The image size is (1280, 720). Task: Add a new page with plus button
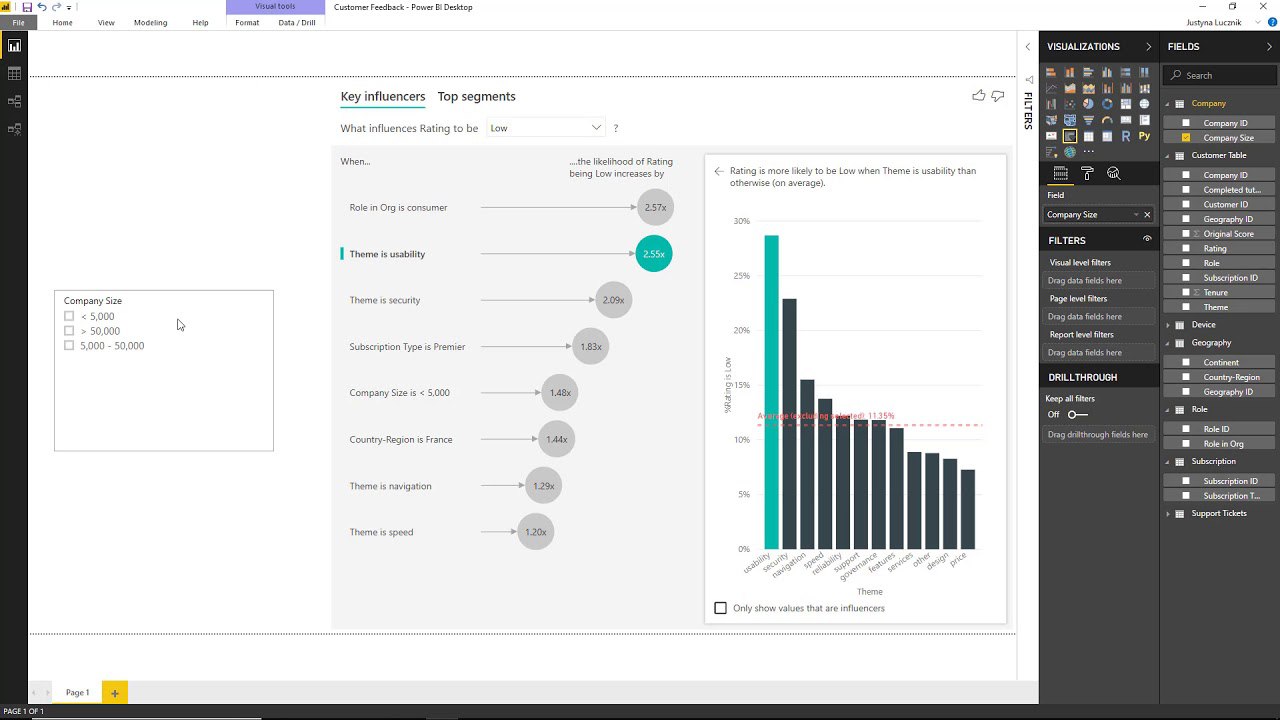115,692
